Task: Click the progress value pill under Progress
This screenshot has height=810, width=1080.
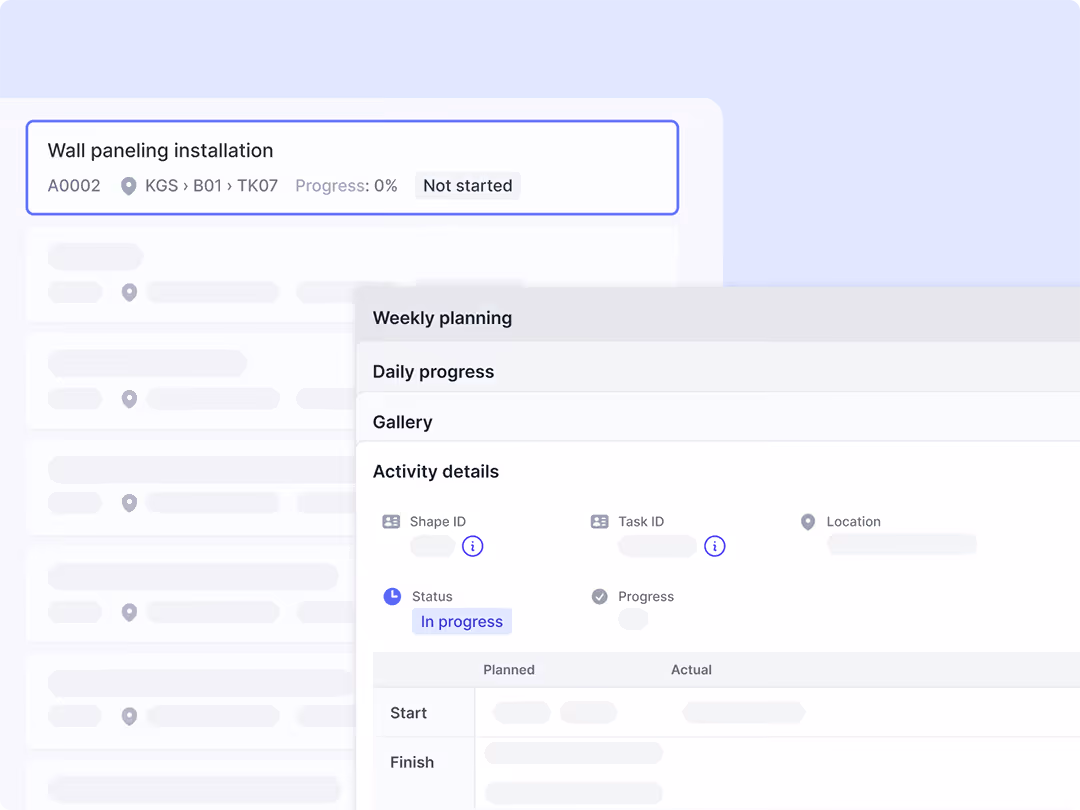Action: pyautogui.click(x=633, y=619)
